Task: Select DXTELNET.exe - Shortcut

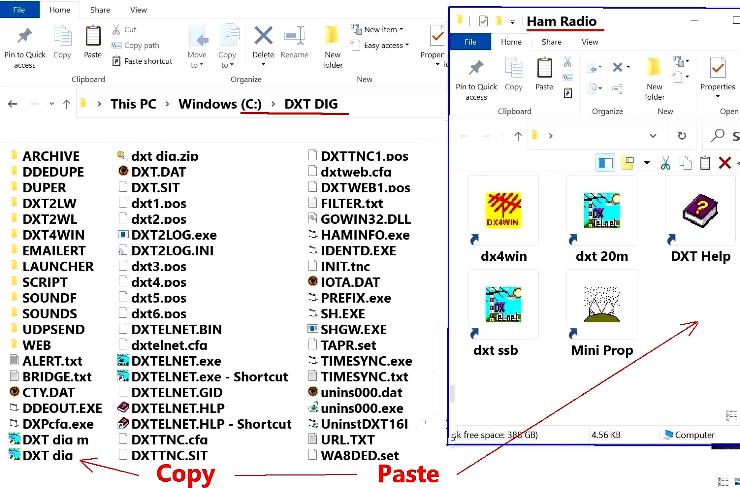Action: (203, 377)
